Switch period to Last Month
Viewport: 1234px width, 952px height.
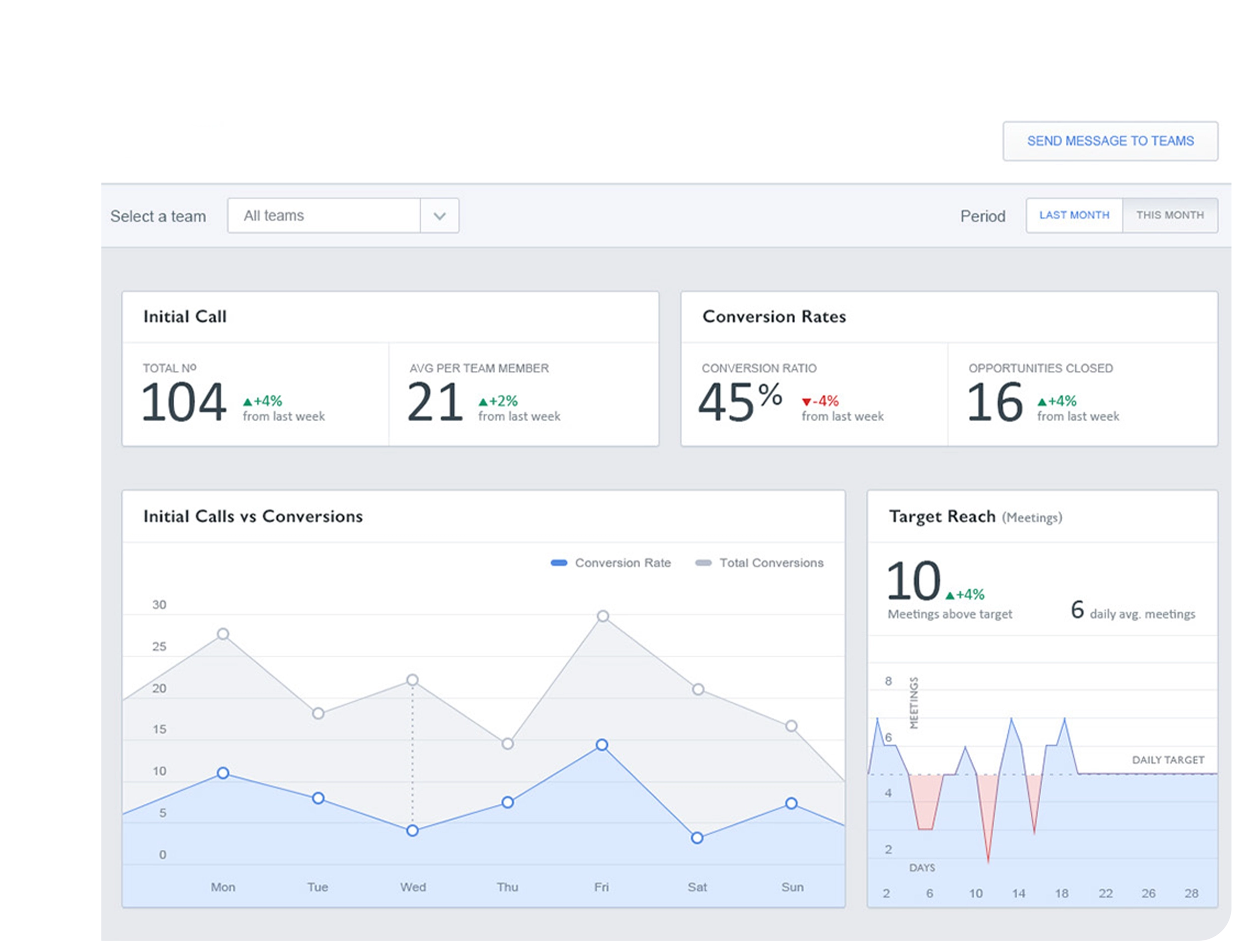1073,215
